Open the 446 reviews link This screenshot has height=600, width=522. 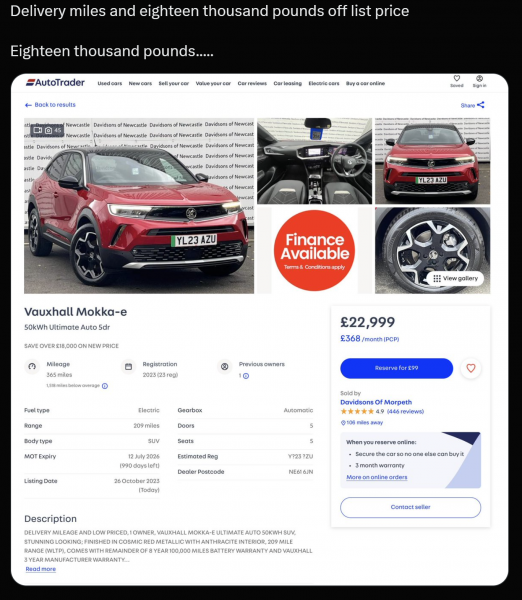tap(405, 412)
